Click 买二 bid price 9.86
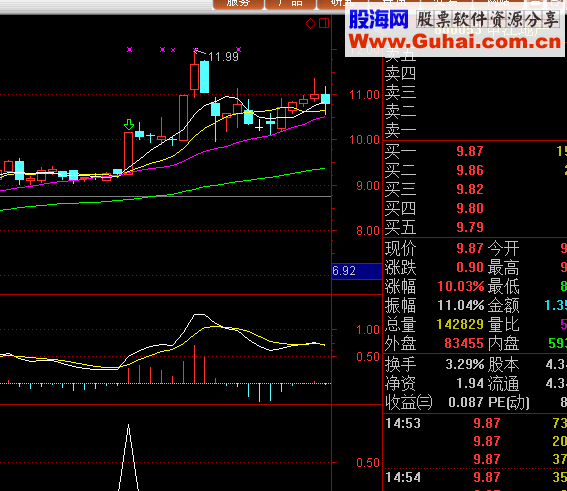Image resolution: width=567 pixels, height=491 pixels. [x=469, y=170]
